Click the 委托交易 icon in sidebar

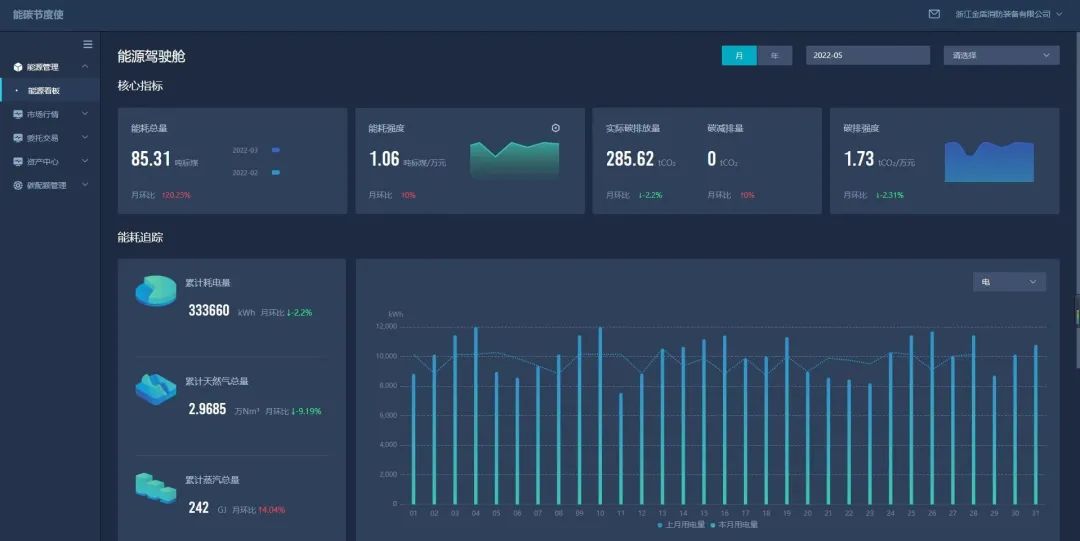18,138
